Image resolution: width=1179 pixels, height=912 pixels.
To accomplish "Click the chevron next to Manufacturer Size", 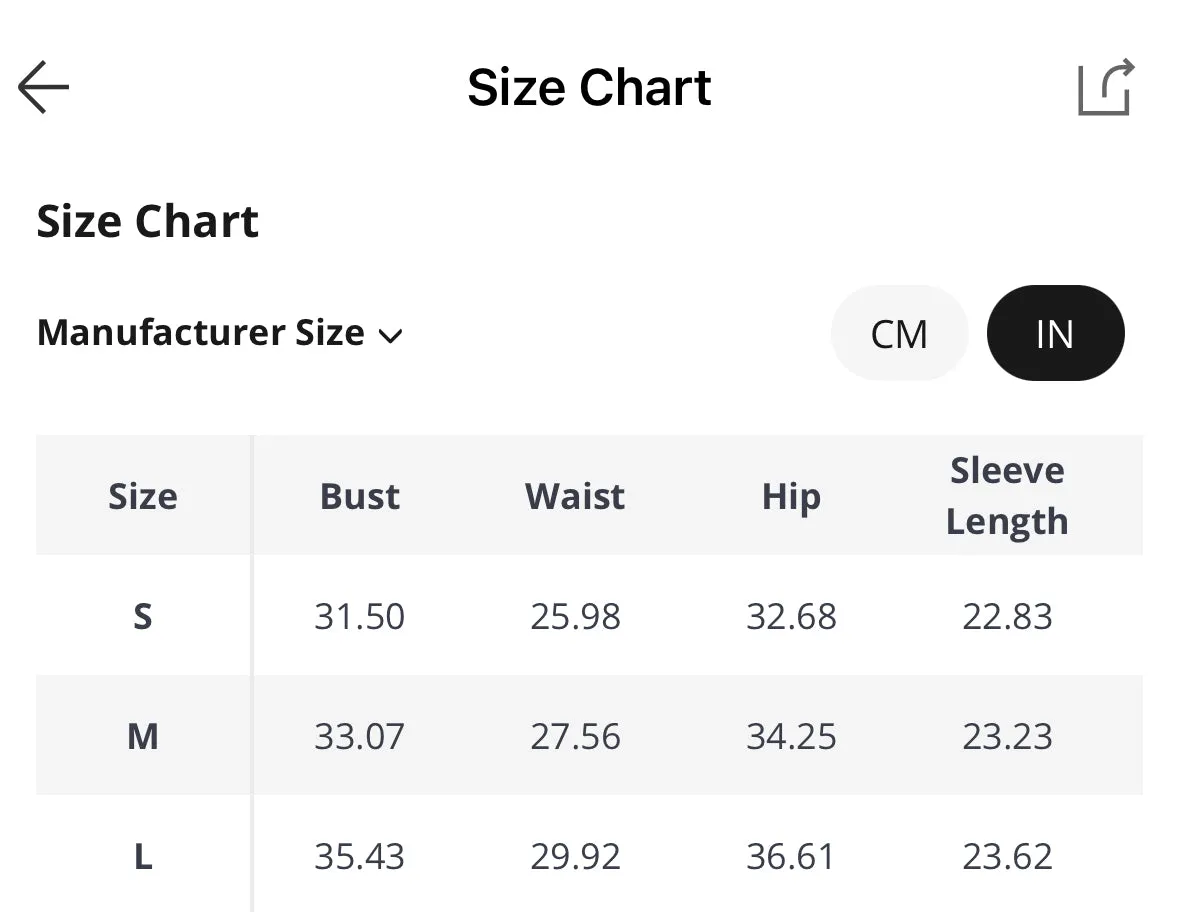I will point(390,336).
